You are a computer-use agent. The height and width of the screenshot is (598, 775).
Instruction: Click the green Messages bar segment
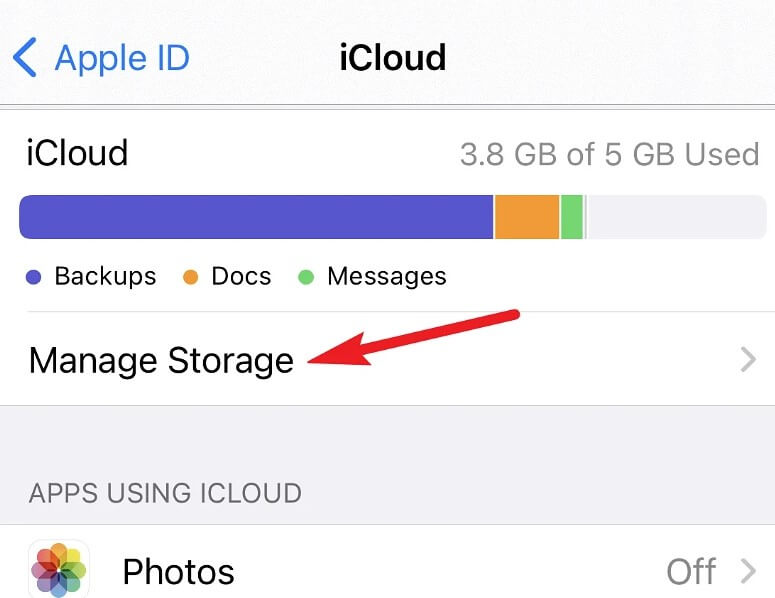coord(572,217)
